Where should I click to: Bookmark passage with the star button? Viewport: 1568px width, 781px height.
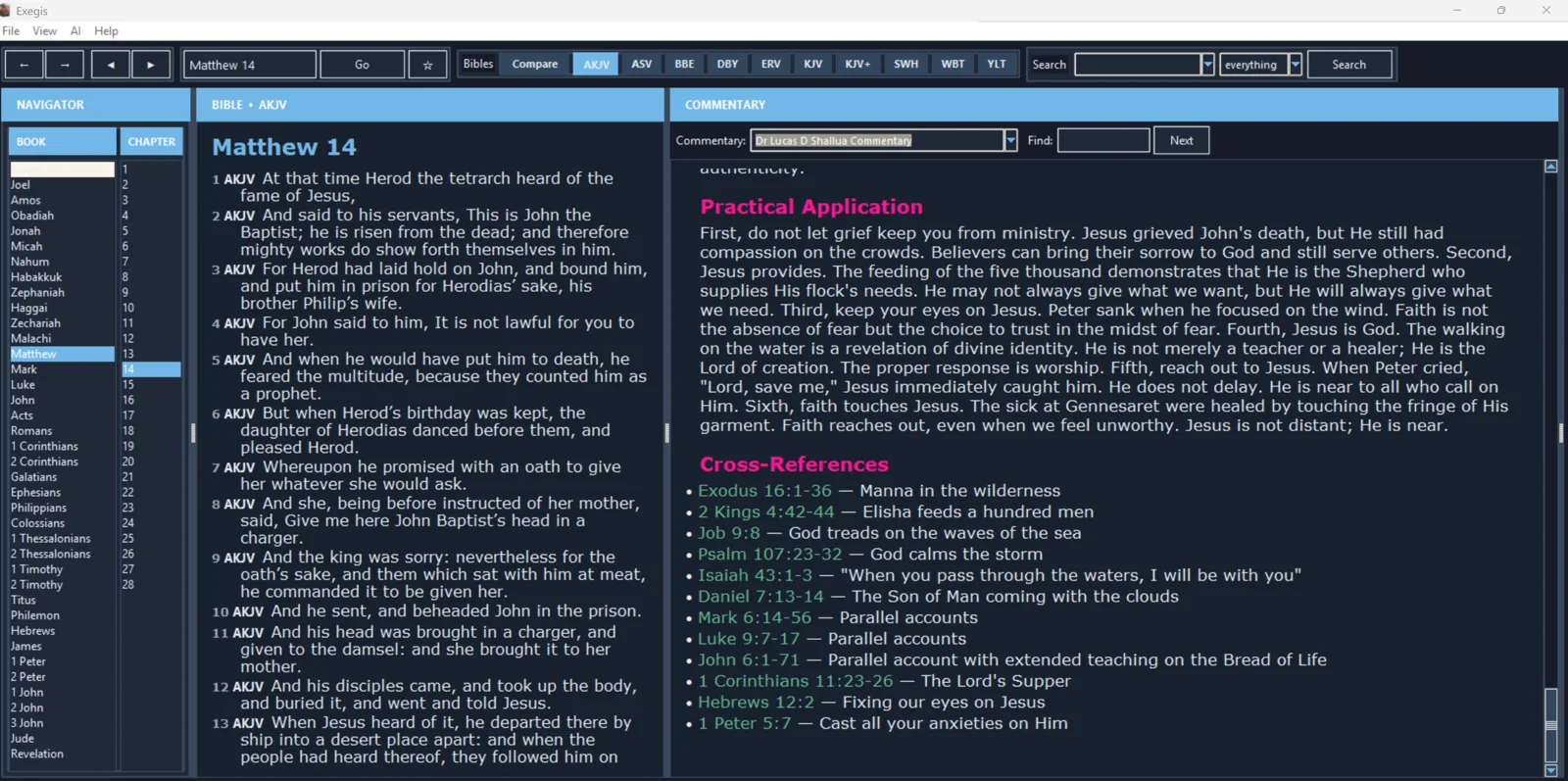coord(427,65)
